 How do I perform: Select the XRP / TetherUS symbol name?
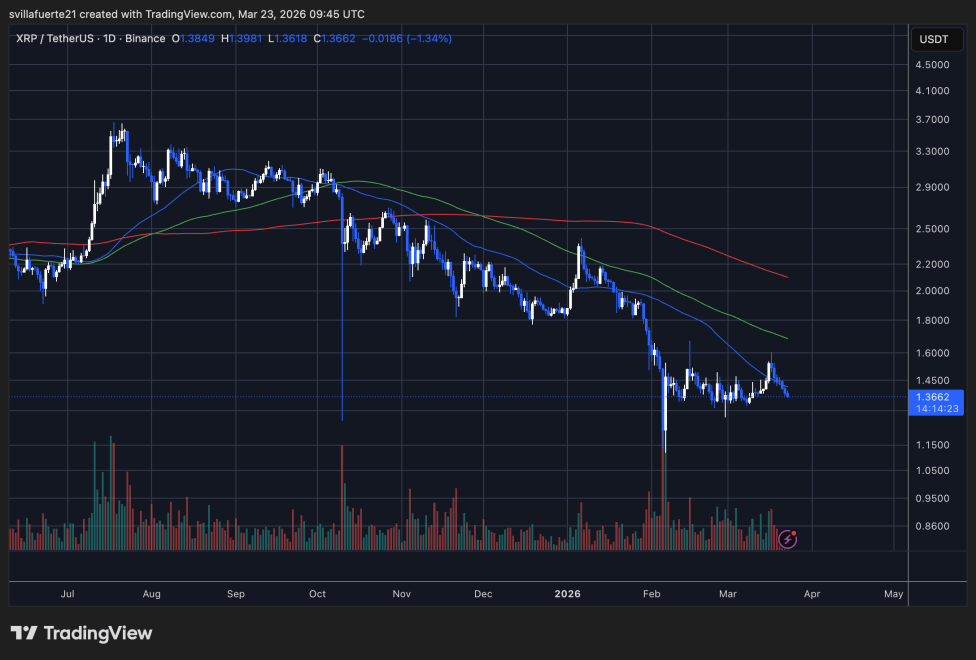pos(55,38)
